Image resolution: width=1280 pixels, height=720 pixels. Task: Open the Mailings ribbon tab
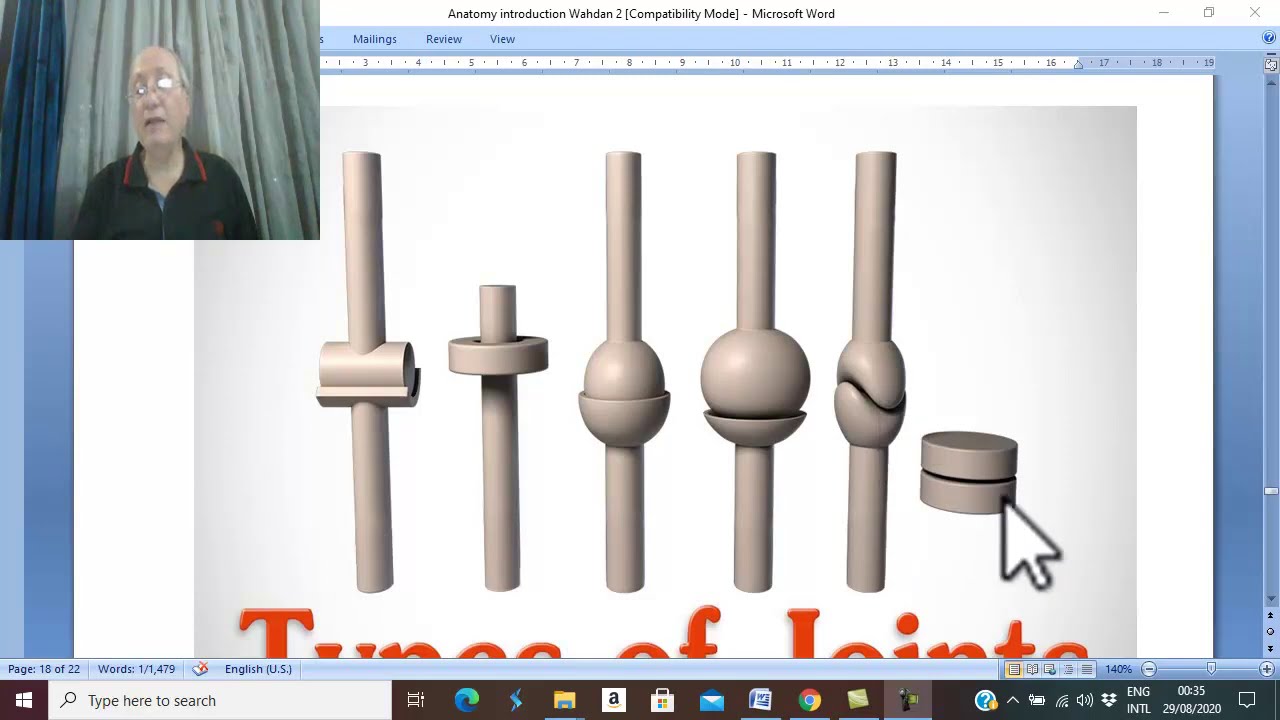tap(374, 39)
